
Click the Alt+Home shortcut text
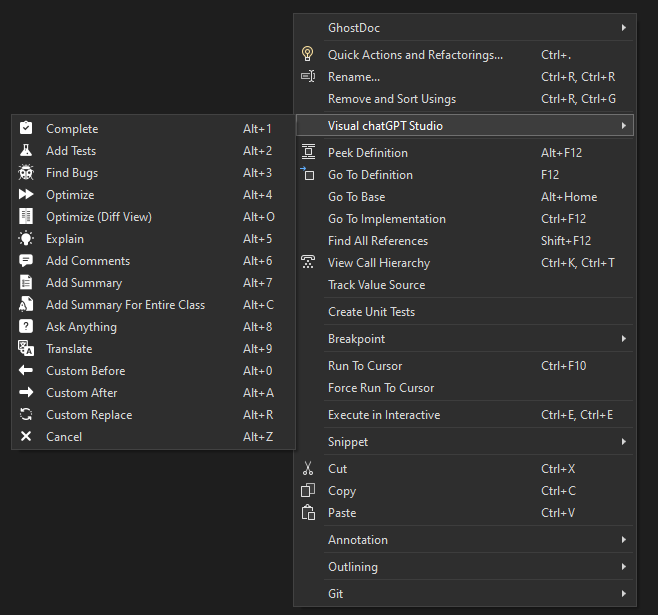(569, 197)
